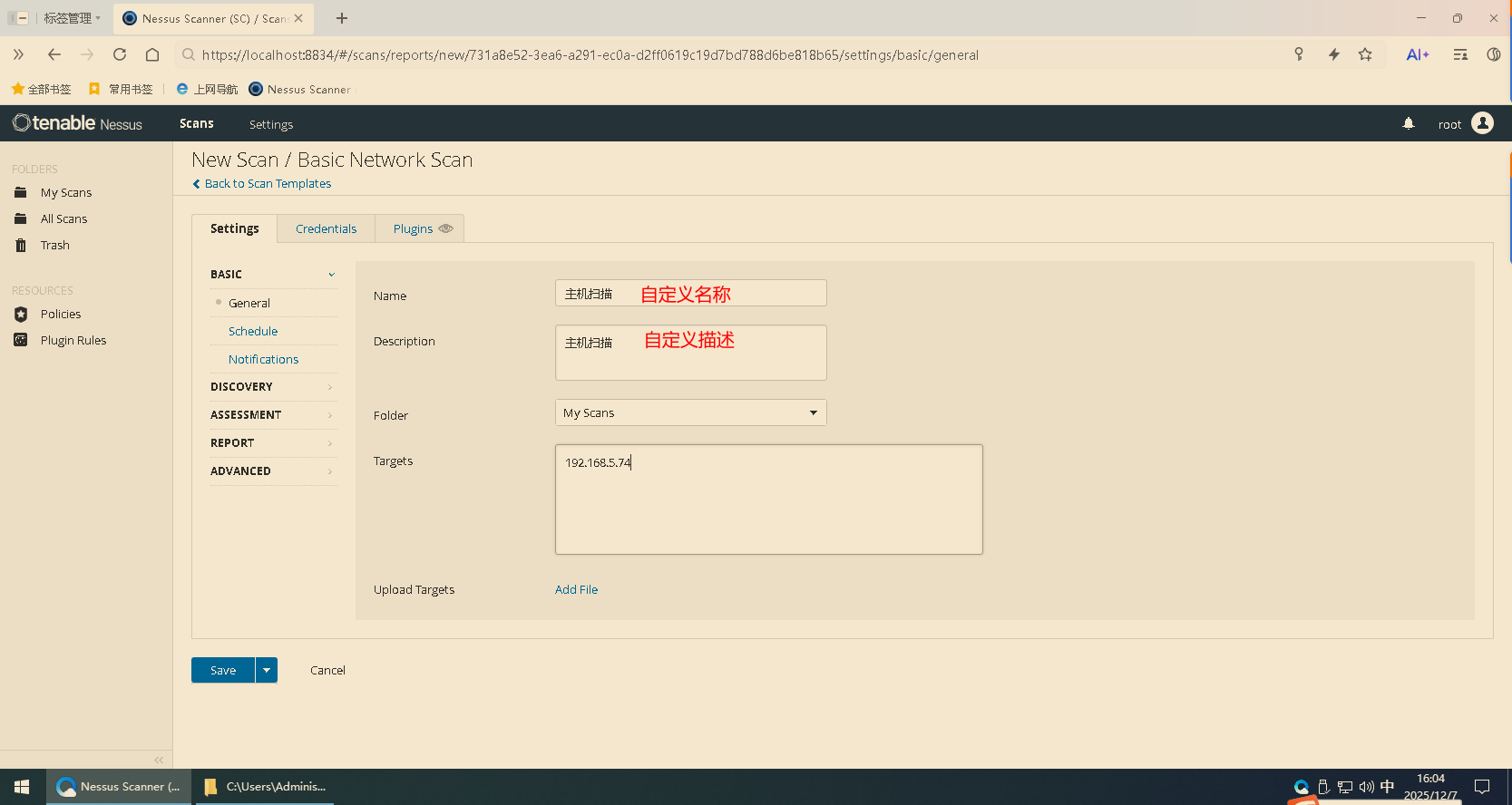1512x805 pixels.
Task: Open the root user account icon
Action: [x=1482, y=123]
